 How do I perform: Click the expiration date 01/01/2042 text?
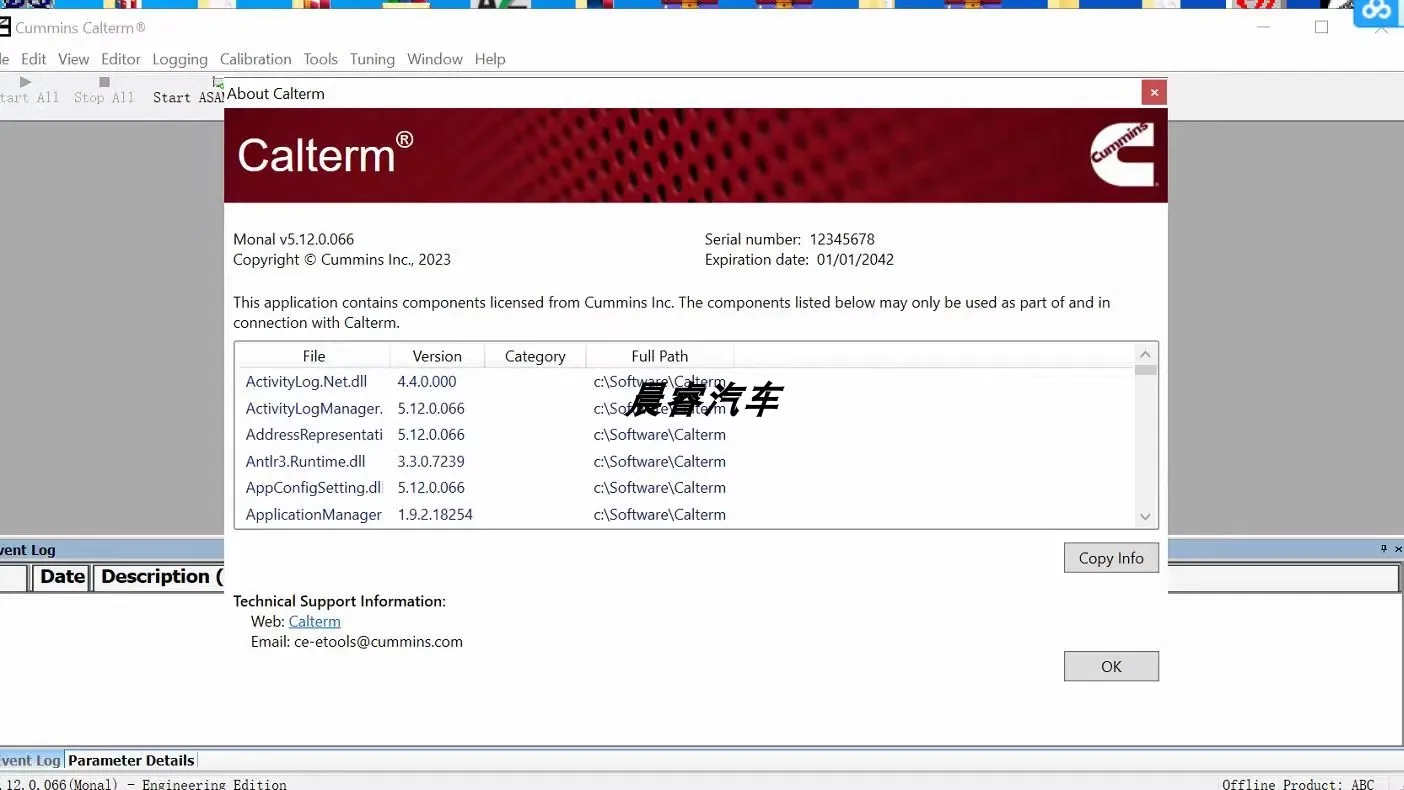tap(855, 259)
